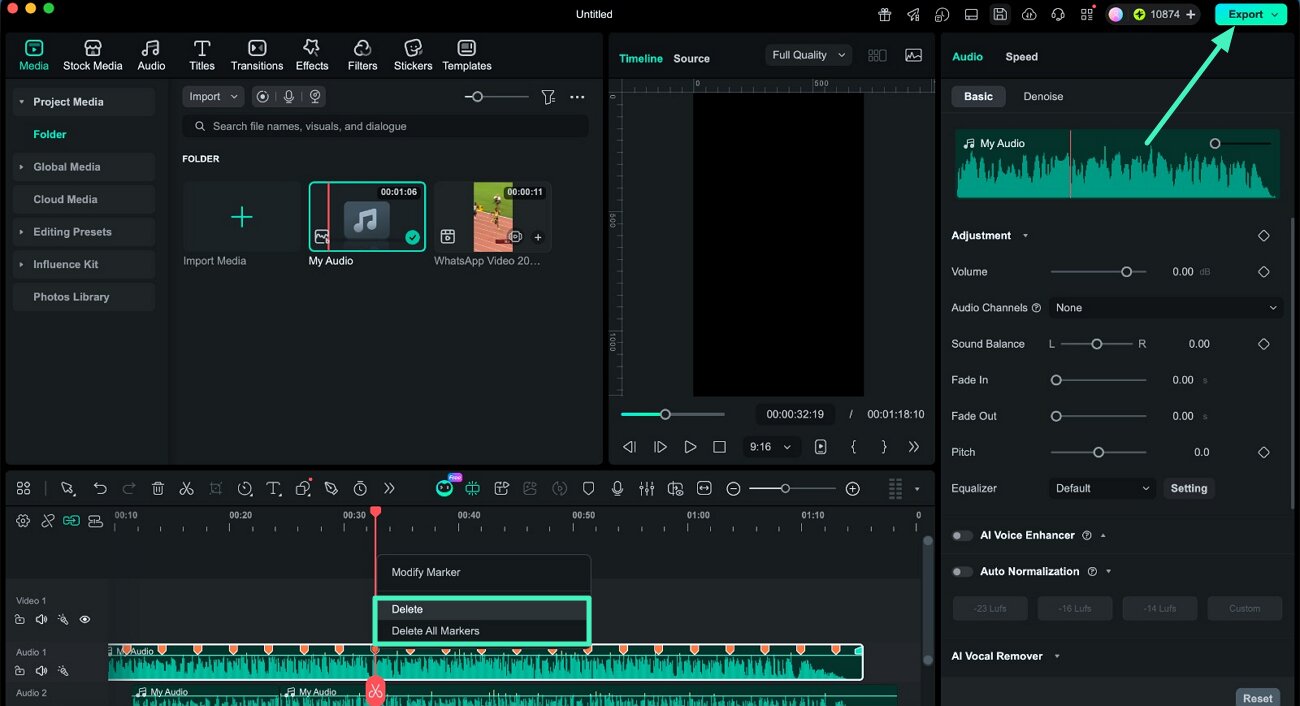Click the Import Media tile

coord(242,217)
